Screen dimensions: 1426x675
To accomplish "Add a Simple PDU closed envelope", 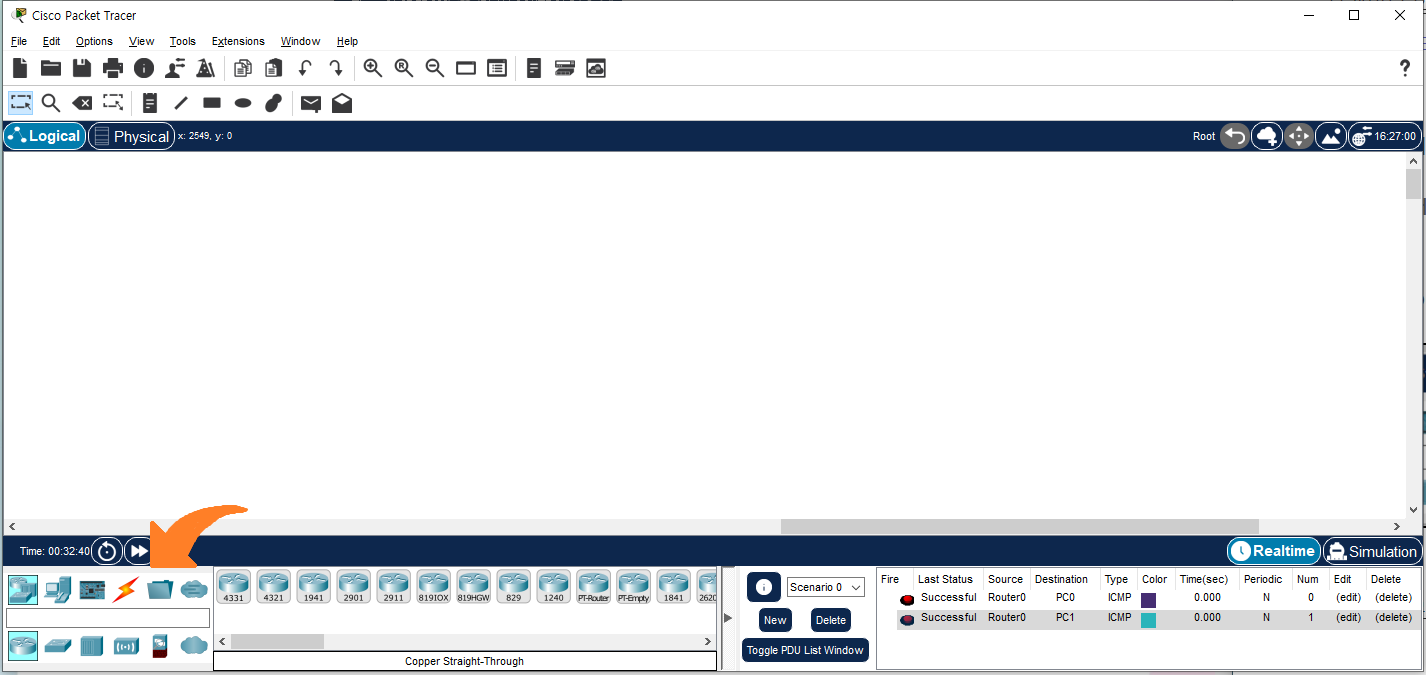I will click(x=311, y=103).
